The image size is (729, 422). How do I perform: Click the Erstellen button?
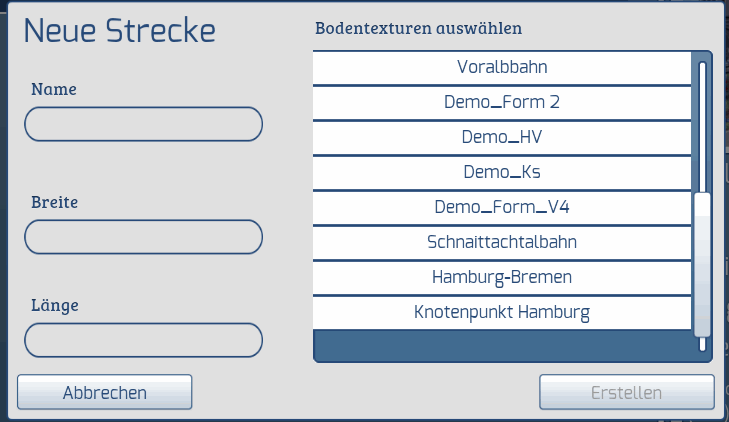tap(627, 393)
